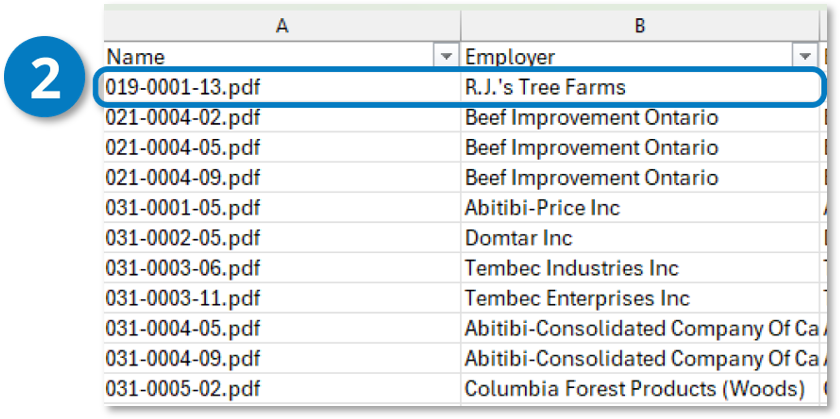Select cell 031-0004-05.pdf

point(282,328)
